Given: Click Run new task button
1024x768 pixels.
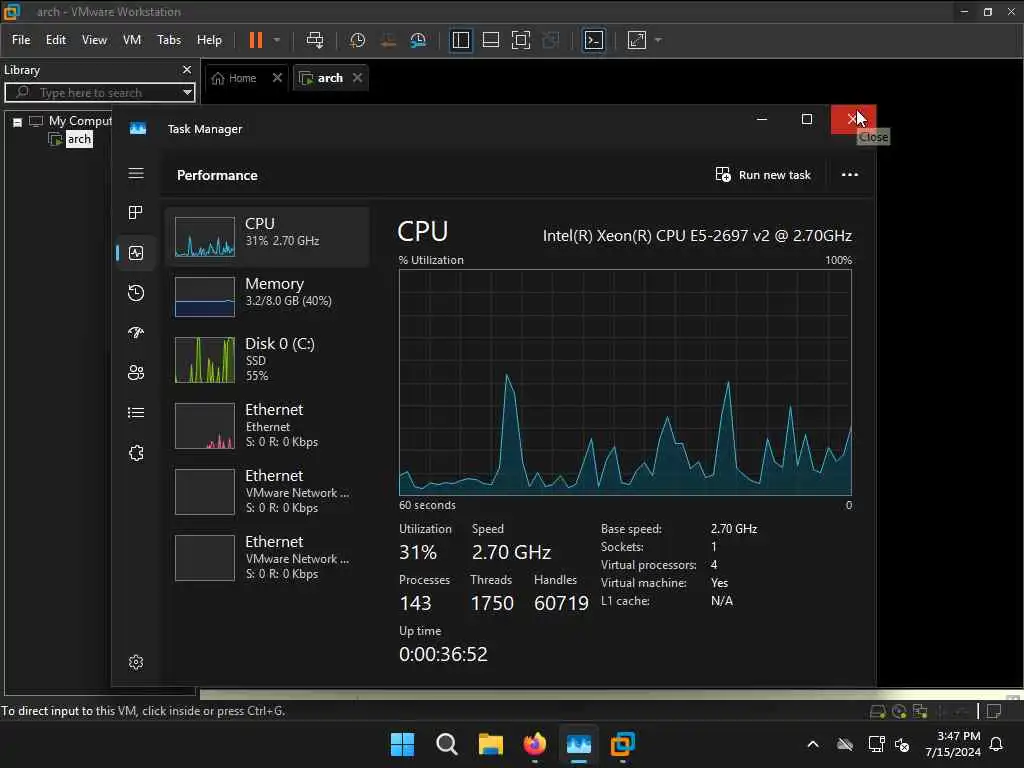Looking at the screenshot, I should tap(763, 175).
